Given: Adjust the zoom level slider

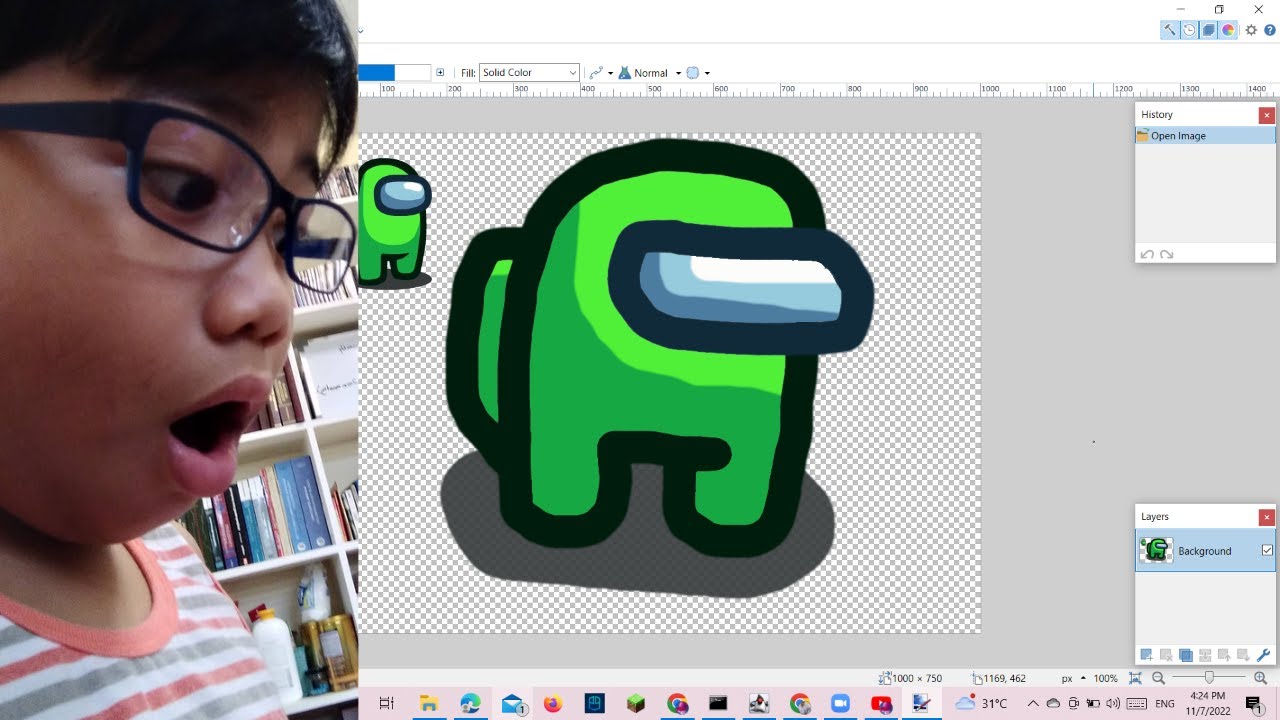Looking at the screenshot, I should (1209, 678).
